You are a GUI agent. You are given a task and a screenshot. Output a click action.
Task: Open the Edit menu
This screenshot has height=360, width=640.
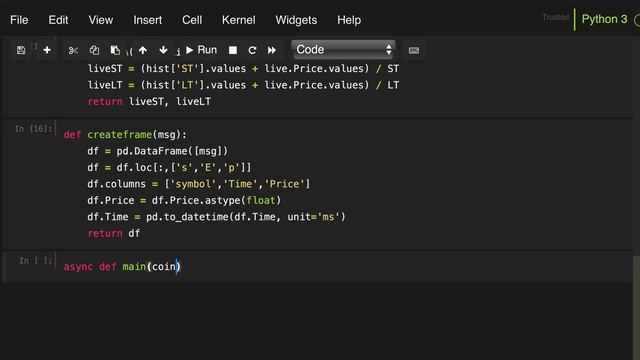click(x=58, y=20)
